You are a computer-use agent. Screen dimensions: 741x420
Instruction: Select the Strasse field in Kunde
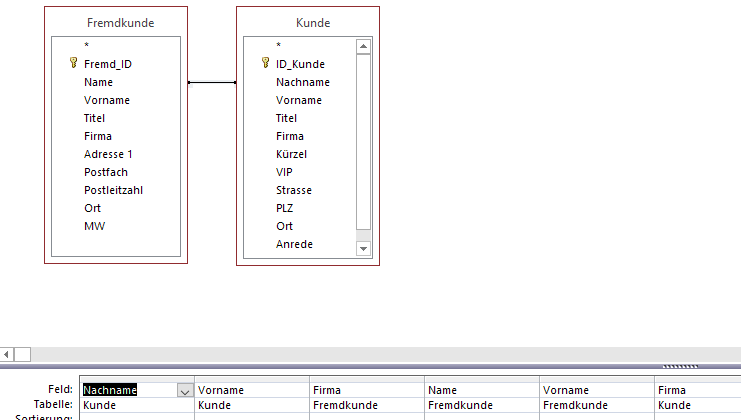click(x=294, y=190)
